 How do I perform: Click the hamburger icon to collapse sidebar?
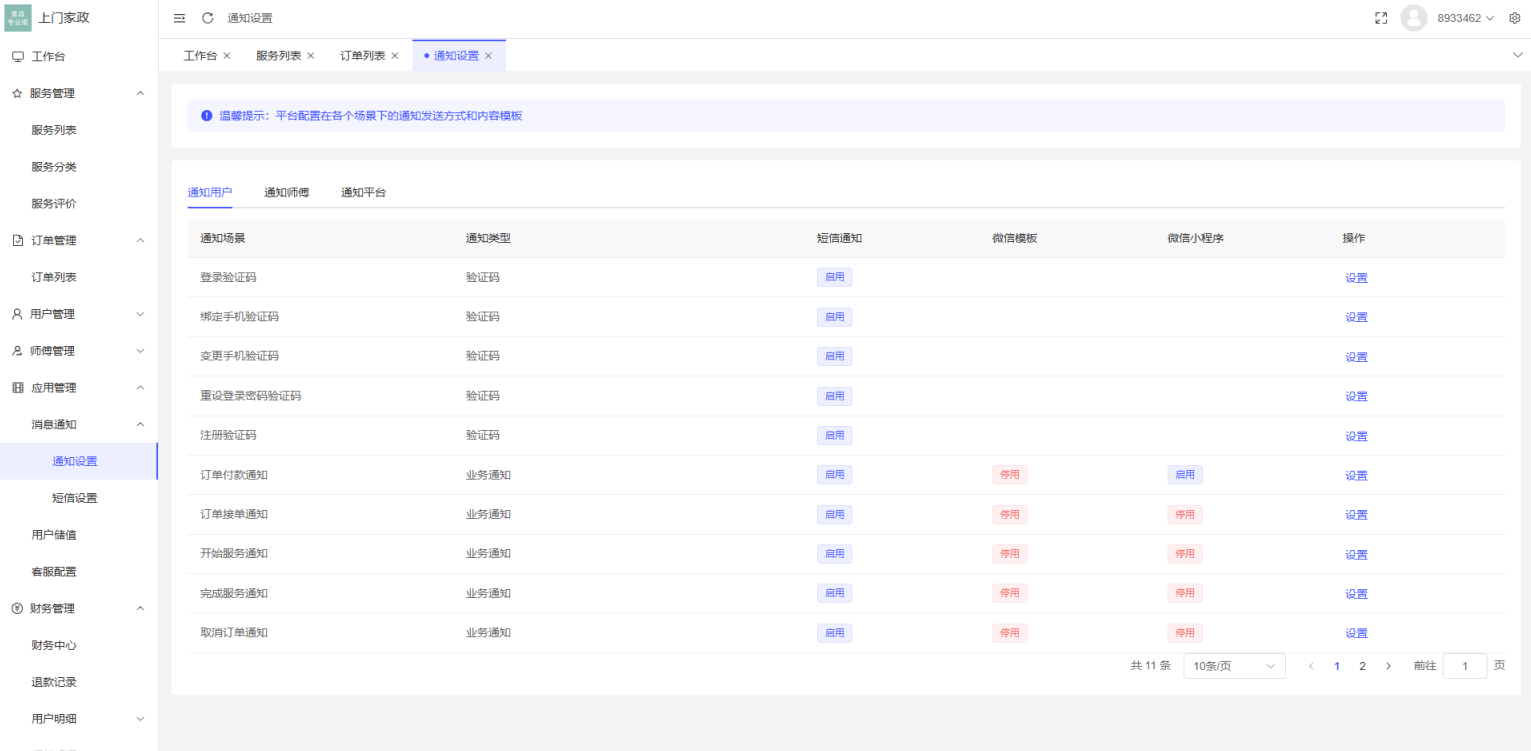coord(179,17)
